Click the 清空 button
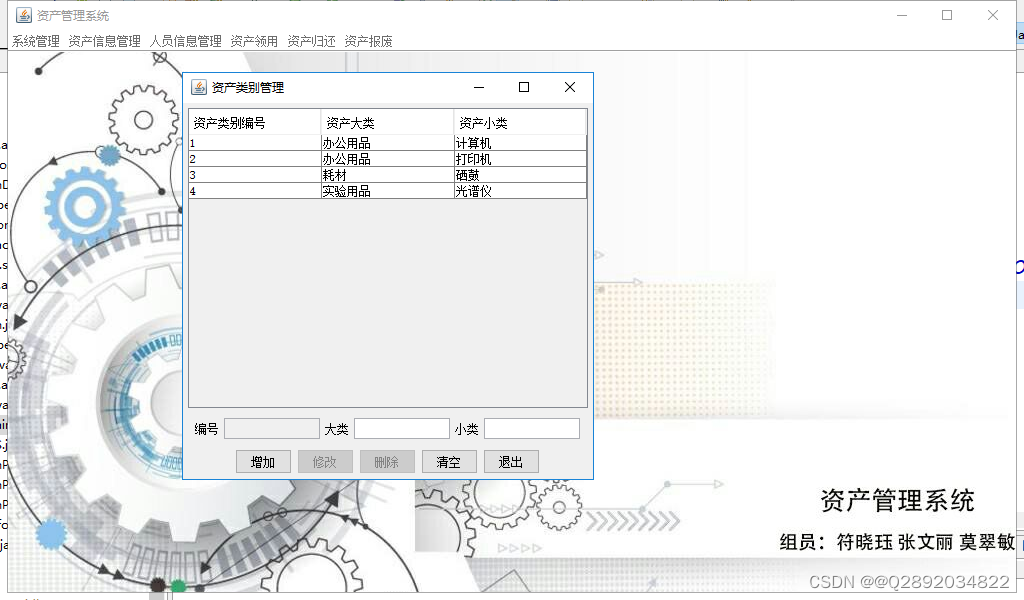The height and width of the screenshot is (600, 1024). pos(449,462)
